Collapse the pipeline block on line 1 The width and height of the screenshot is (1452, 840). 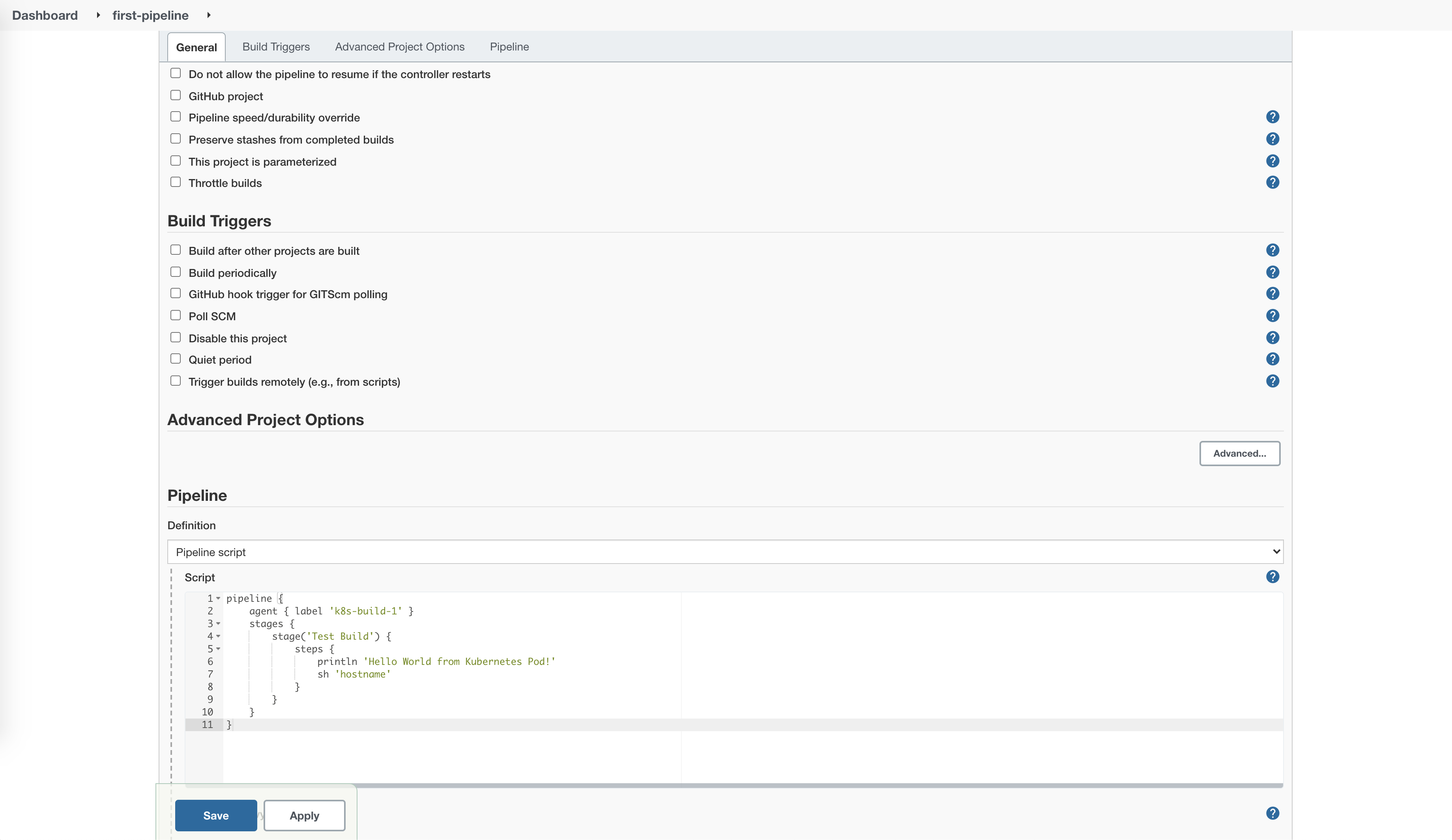[218, 598]
